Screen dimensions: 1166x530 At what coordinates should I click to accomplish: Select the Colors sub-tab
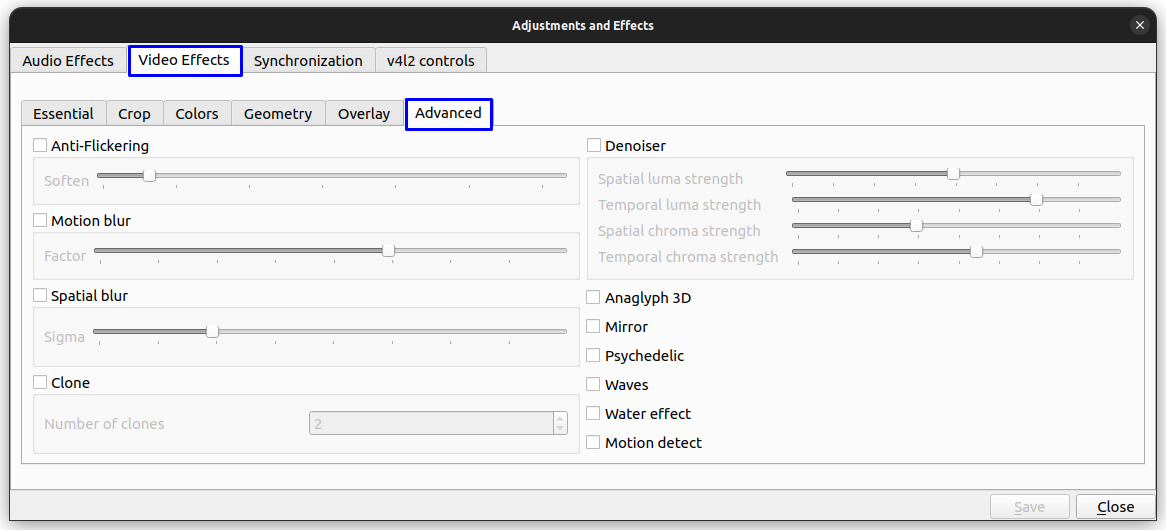point(197,114)
